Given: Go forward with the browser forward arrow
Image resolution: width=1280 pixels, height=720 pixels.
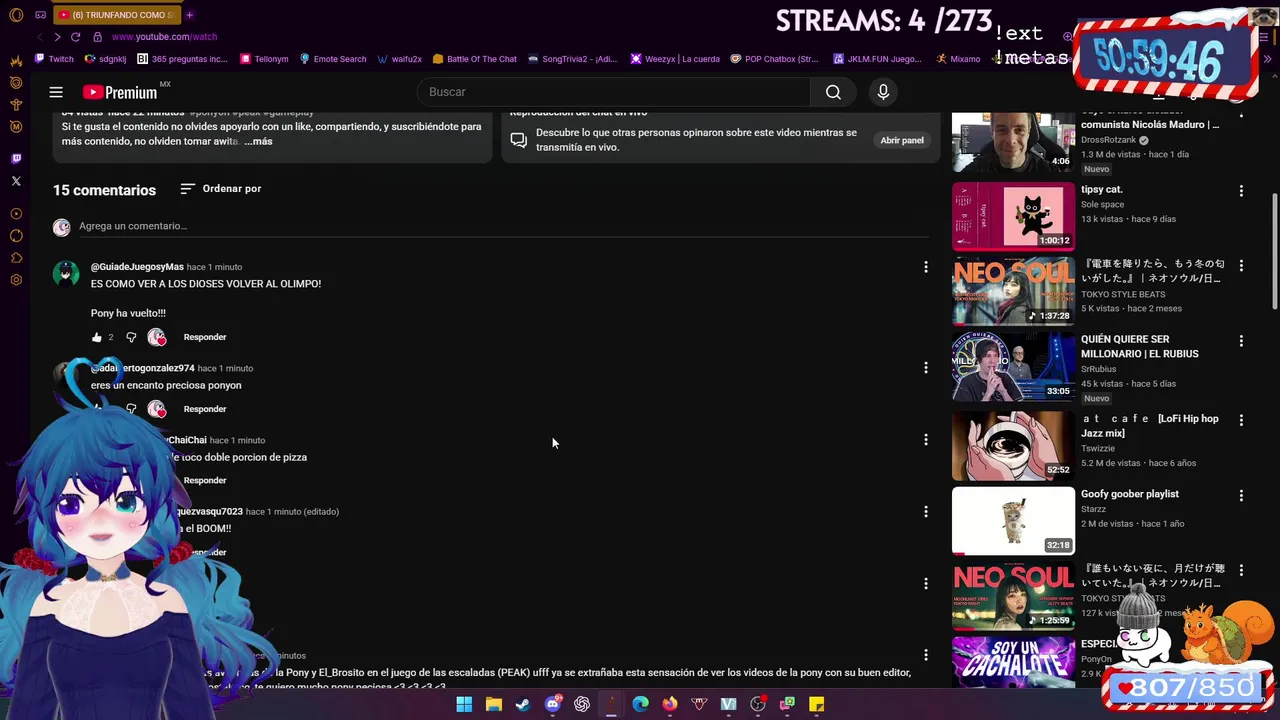Looking at the screenshot, I should (57, 37).
